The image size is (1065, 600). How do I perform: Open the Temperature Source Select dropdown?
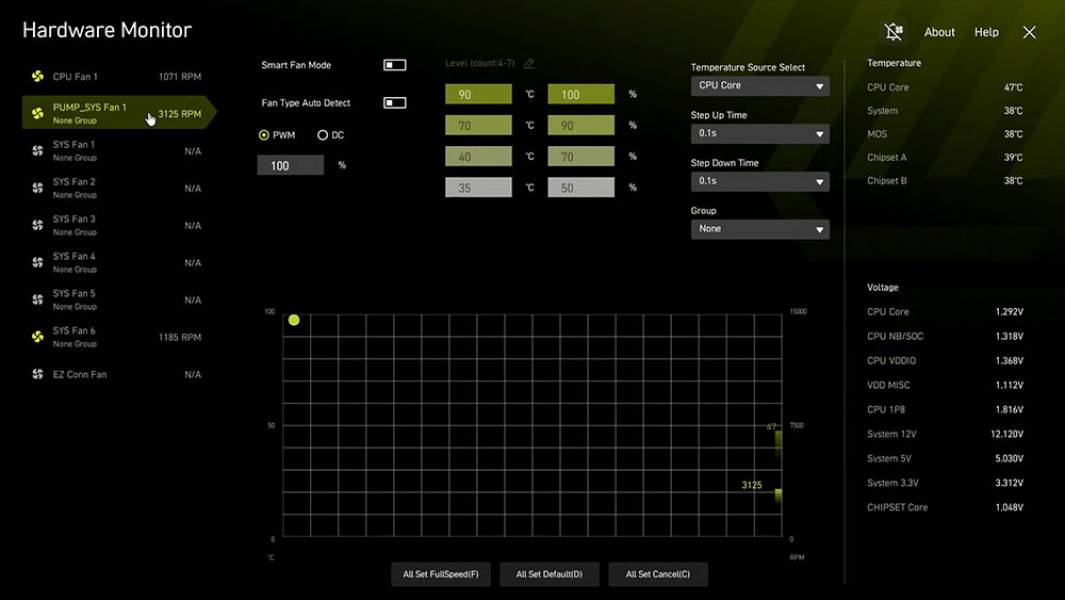(759, 86)
